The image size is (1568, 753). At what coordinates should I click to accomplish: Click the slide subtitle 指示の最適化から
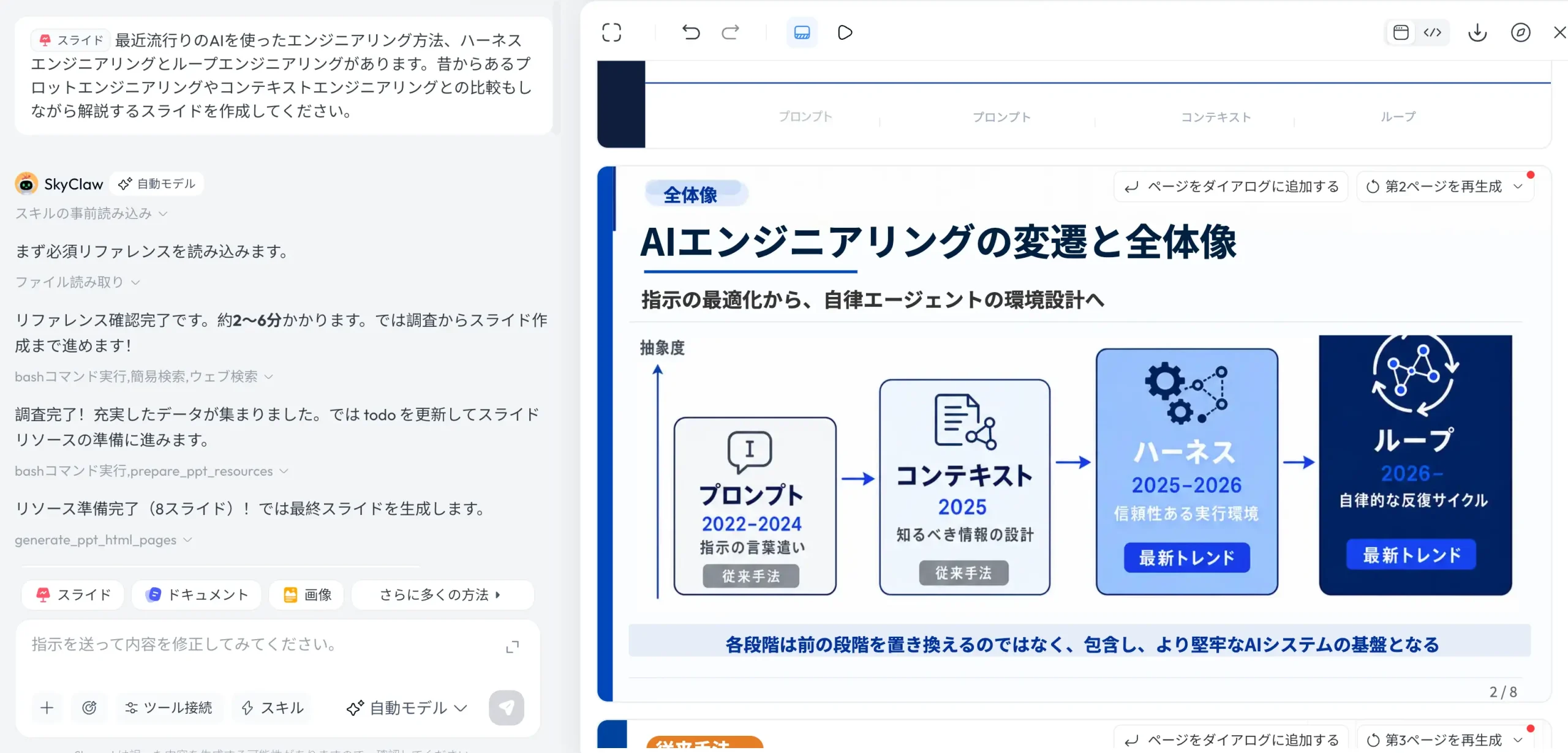coord(872,300)
